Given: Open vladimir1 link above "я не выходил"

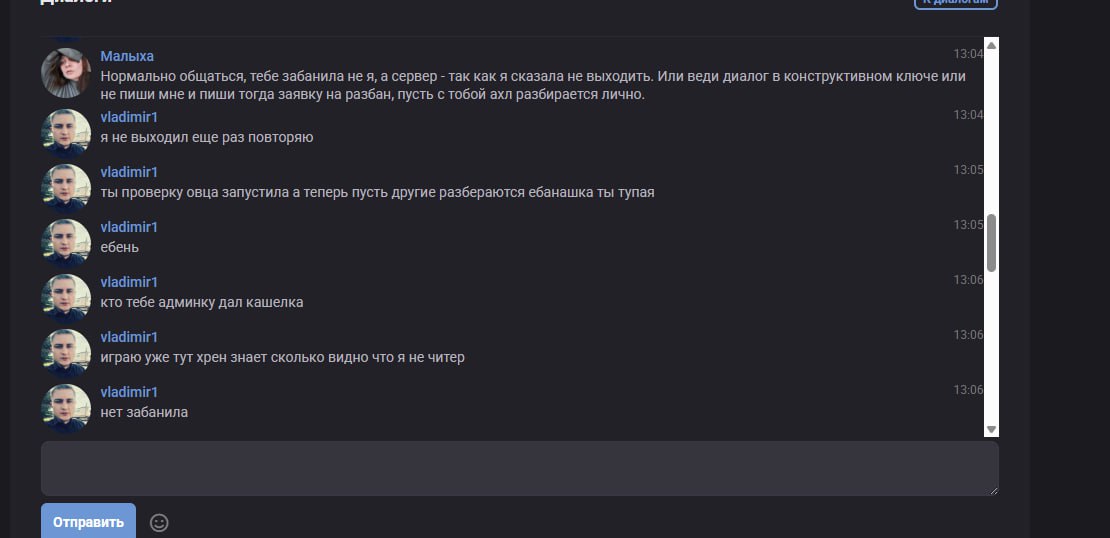Looking at the screenshot, I should pyautogui.click(x=129, y=117).
